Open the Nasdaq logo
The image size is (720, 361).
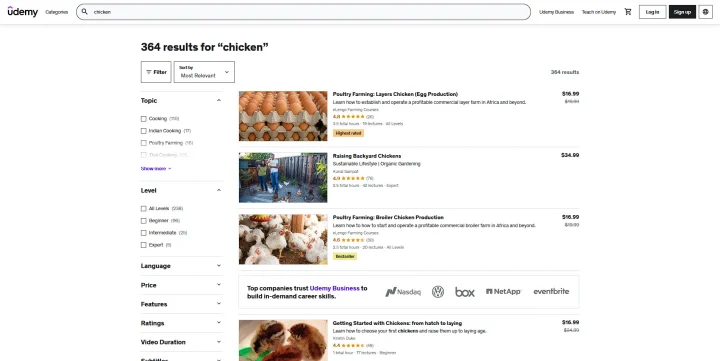(403, 292)
